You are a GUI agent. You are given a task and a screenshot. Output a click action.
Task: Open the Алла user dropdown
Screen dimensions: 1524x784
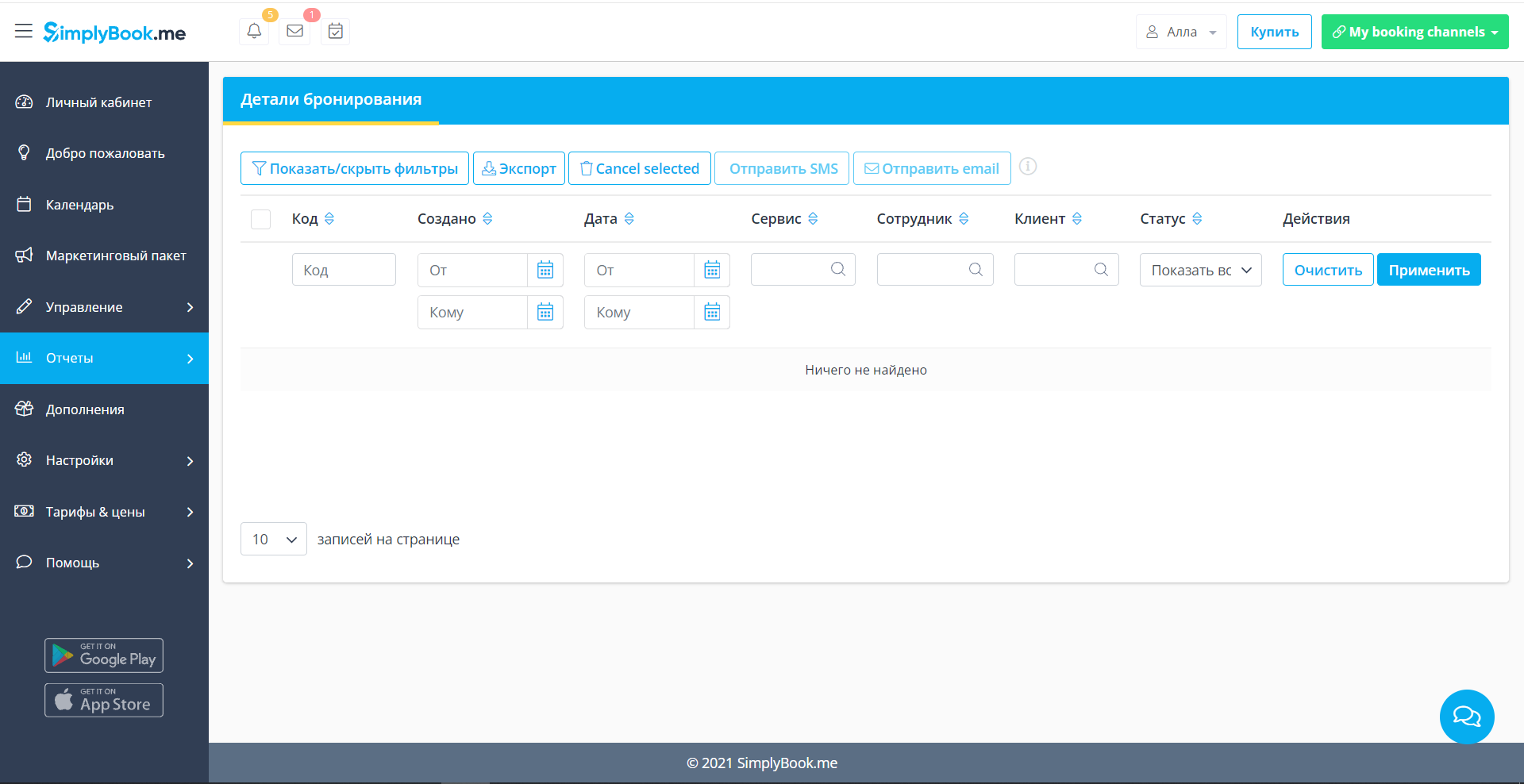click(1181, 32)
